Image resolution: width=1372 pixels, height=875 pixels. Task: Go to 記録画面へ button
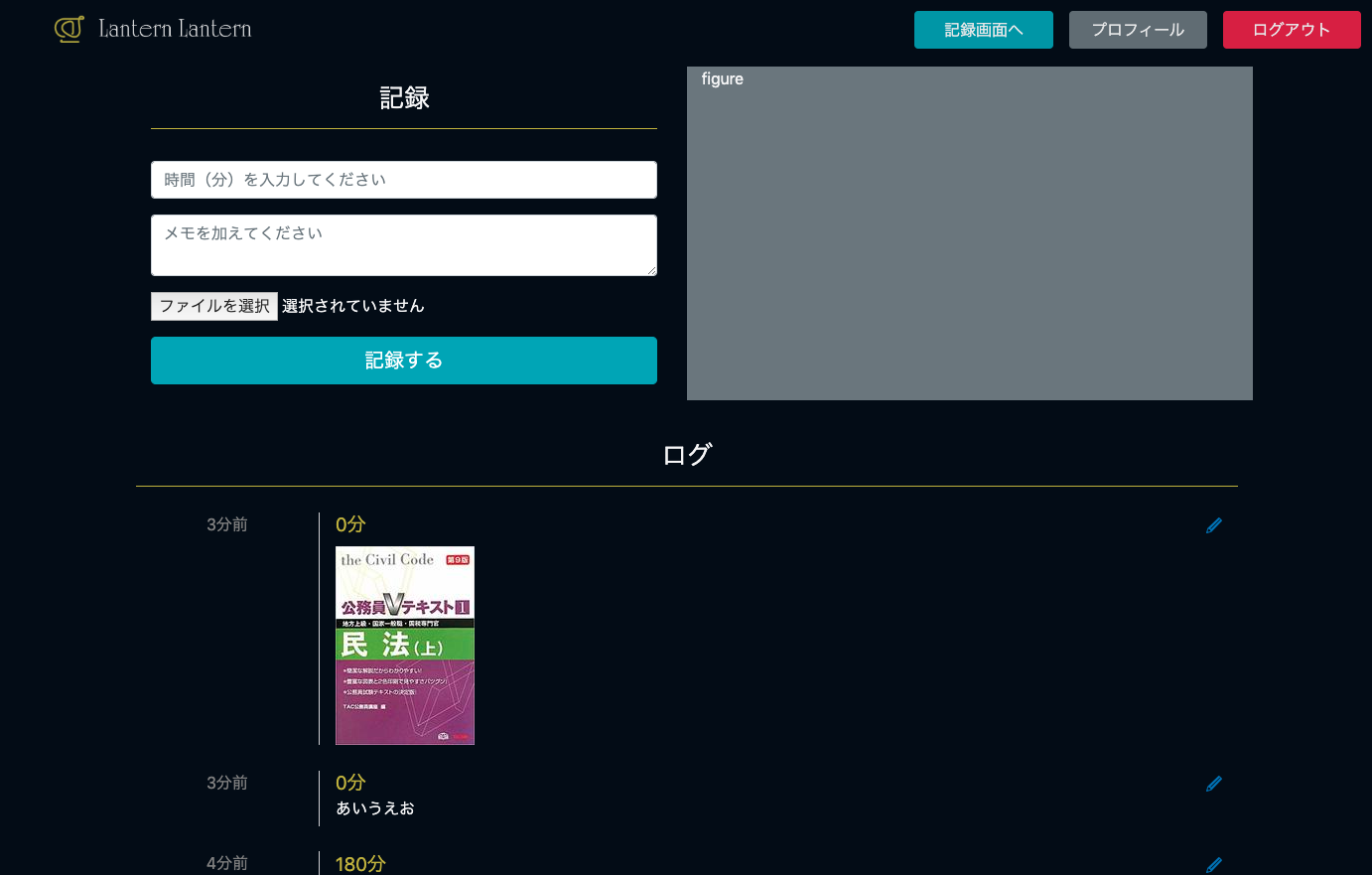(x=984, y=30)
